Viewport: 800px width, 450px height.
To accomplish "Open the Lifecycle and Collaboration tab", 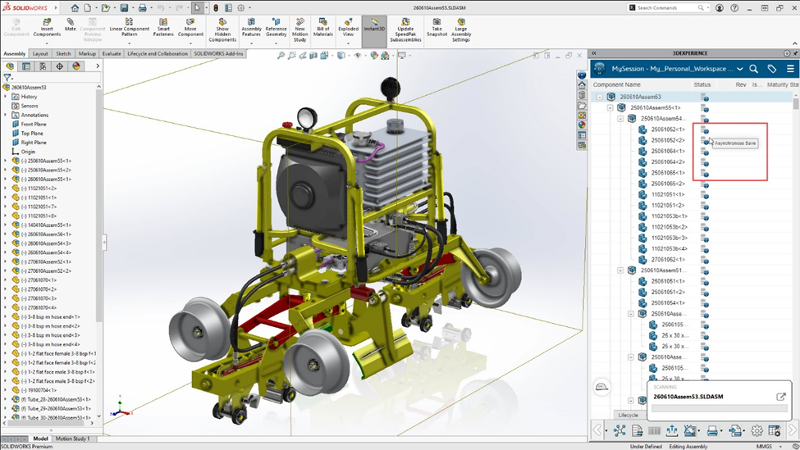I will click(x=158, y=53).
